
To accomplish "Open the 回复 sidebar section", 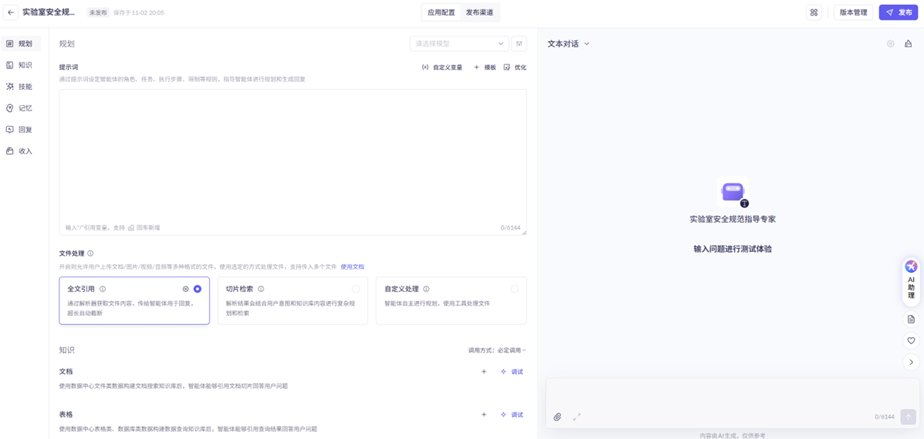I will [21, 129].
